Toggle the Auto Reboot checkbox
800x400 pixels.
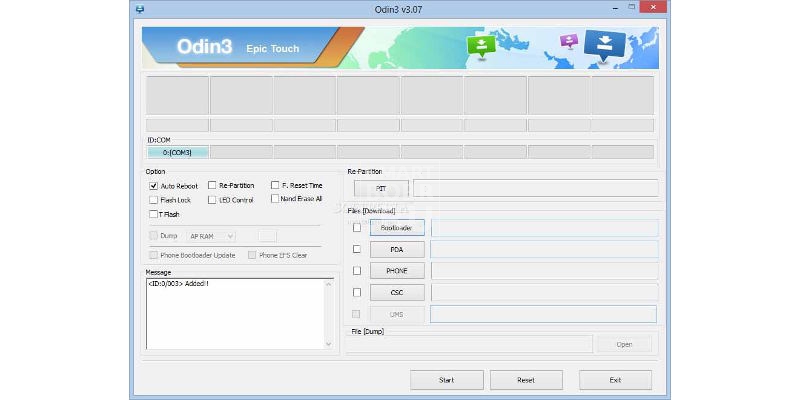click(x=154, y=186)
